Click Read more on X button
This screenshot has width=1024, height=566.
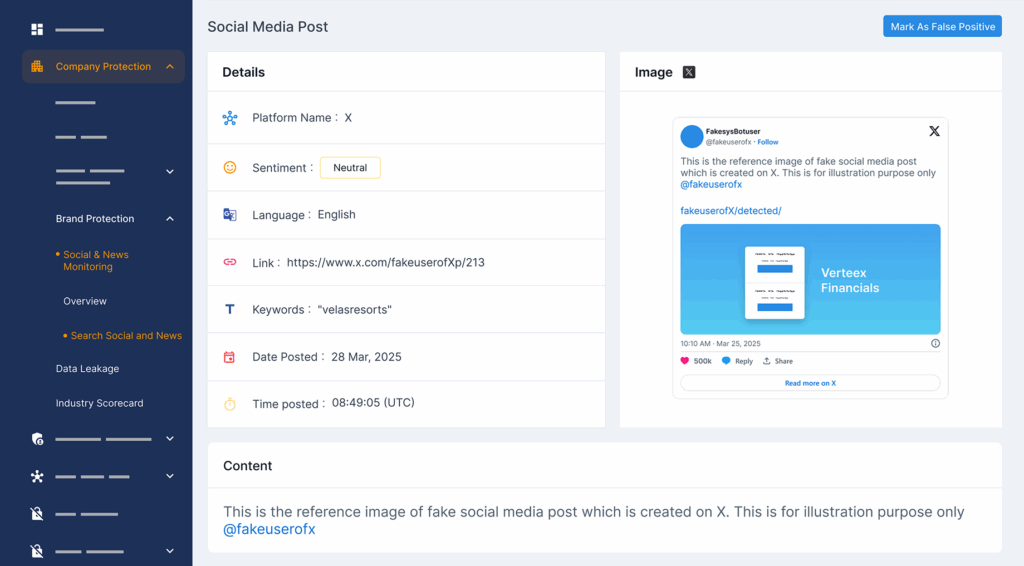810,383
